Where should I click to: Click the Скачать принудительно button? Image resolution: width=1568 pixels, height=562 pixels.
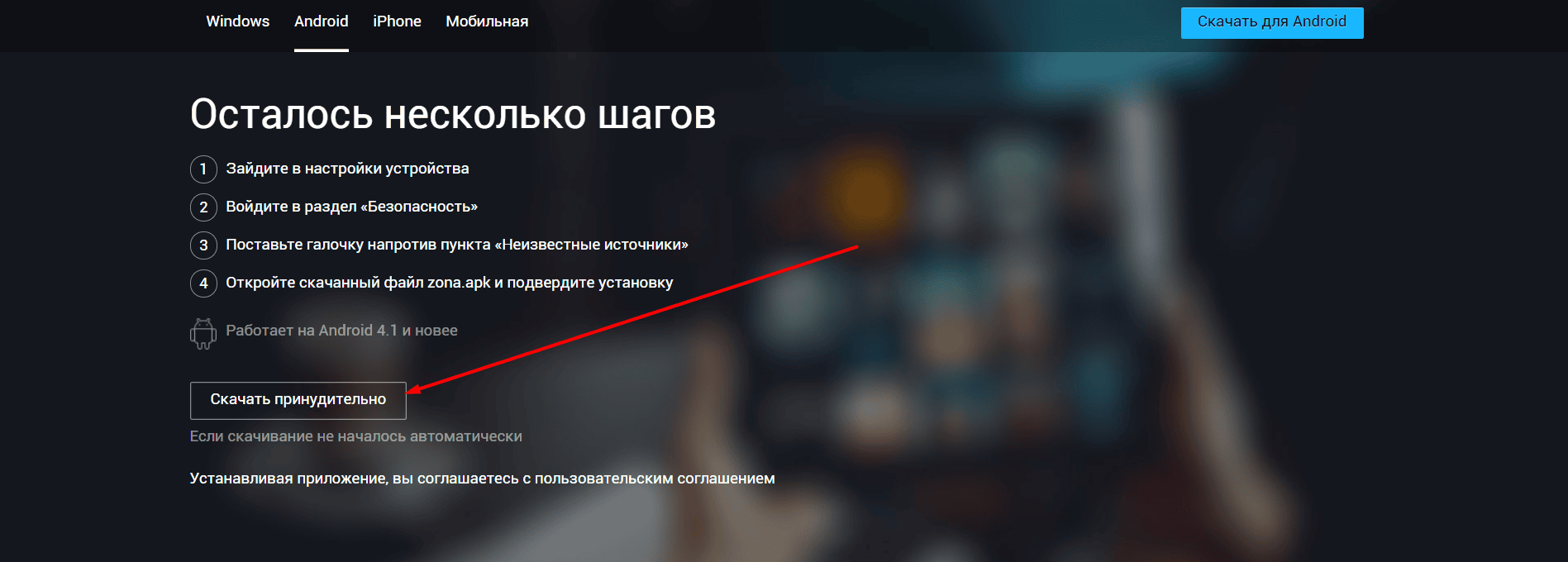pyautogui.click(x=298, y=400)
